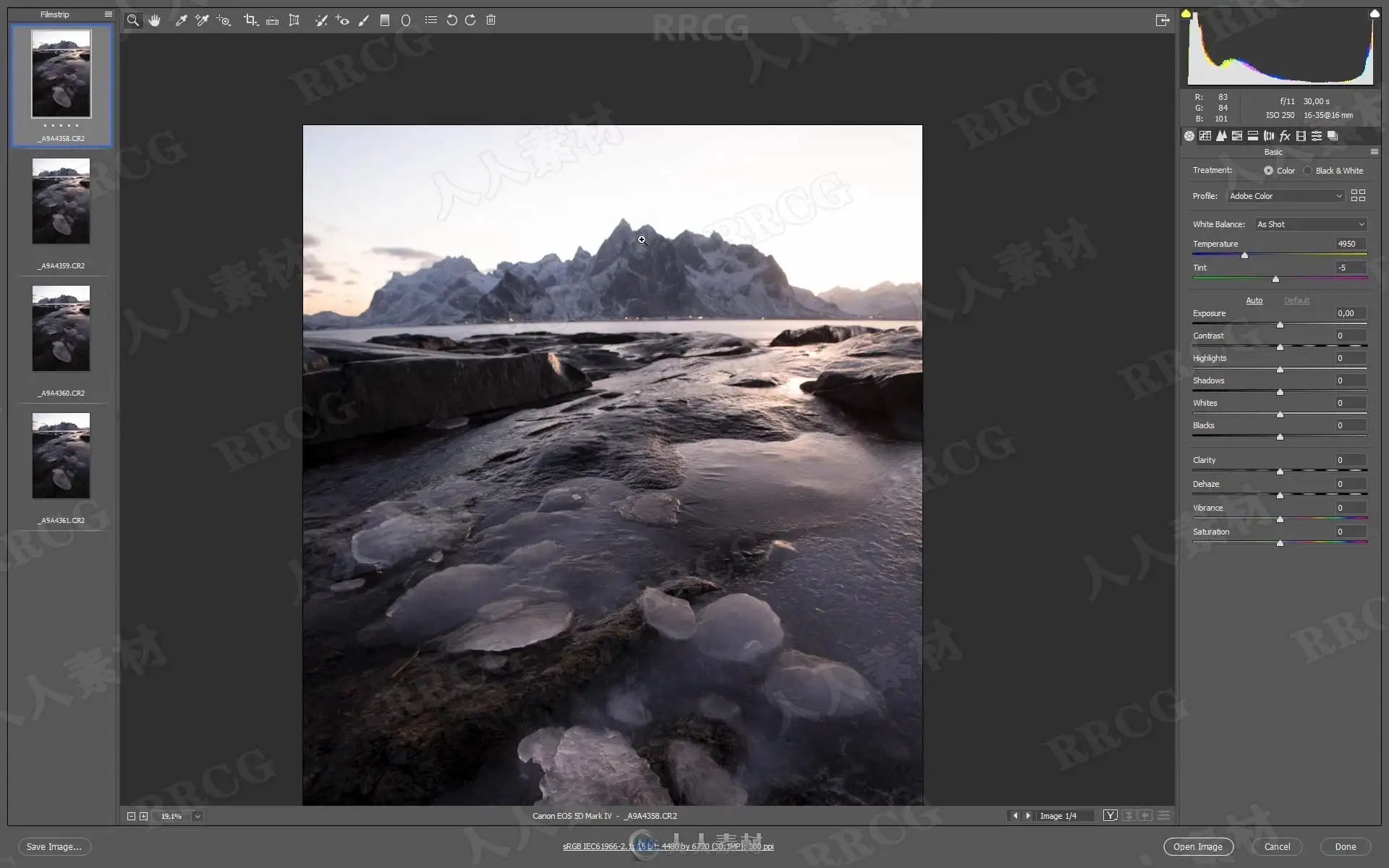Screen dimensions: 1389x868
Task: Open the Split Toning tab
Action: tap(1253, 136)
